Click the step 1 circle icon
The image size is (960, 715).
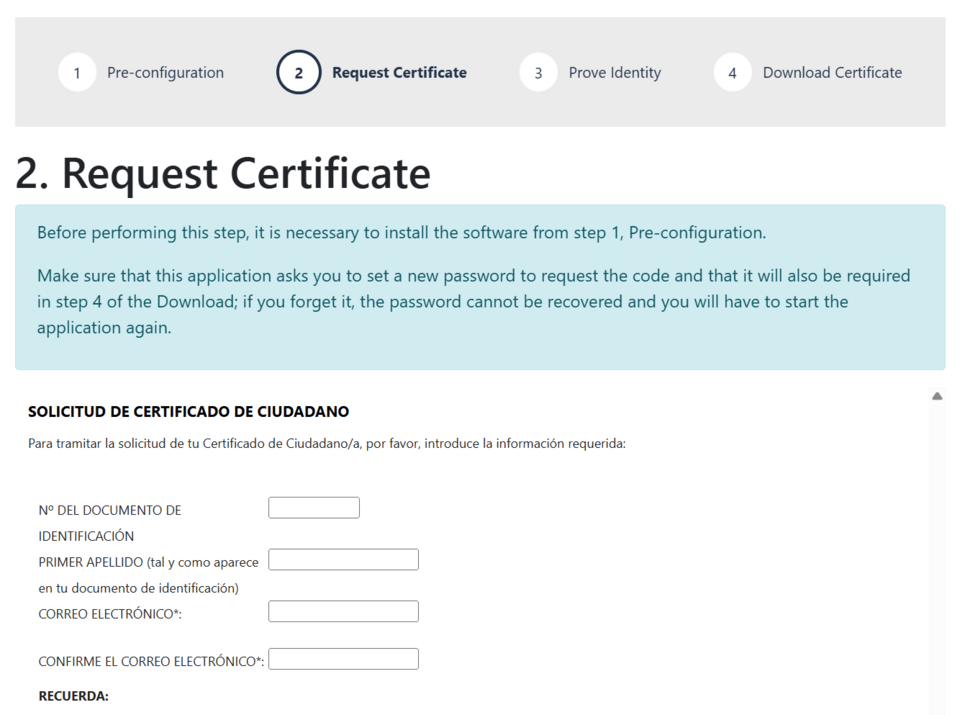pos(77,71)
